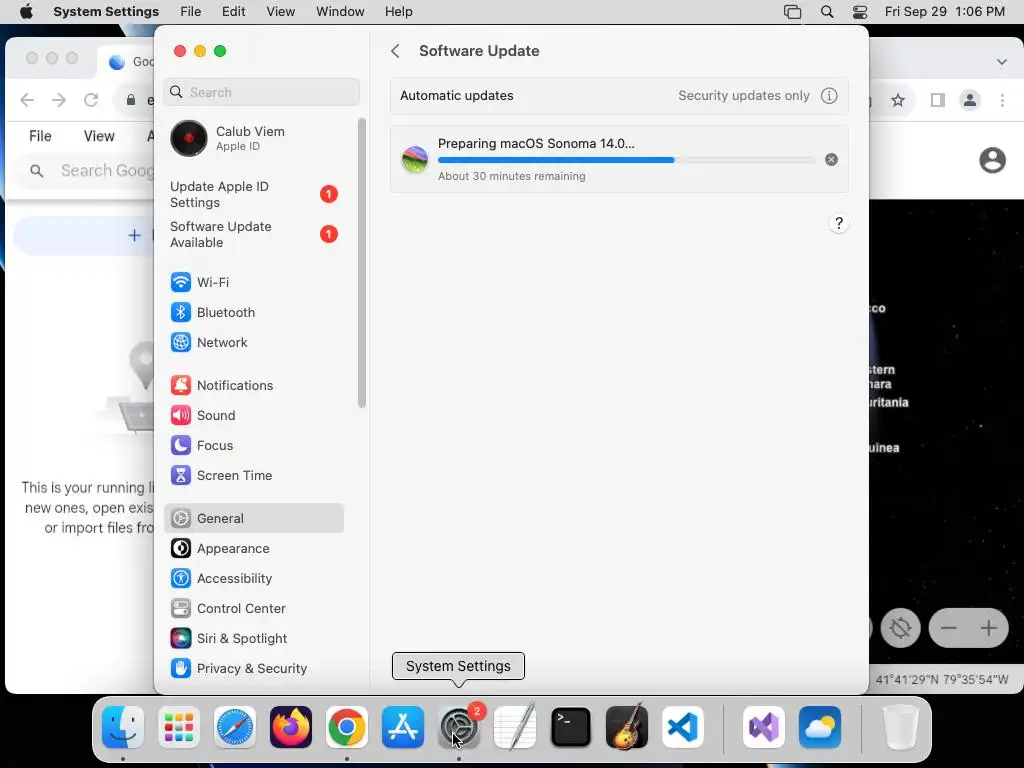Open the cloud weather app in Dock
The image size is (1024, 768).
(x=820, y=727)
